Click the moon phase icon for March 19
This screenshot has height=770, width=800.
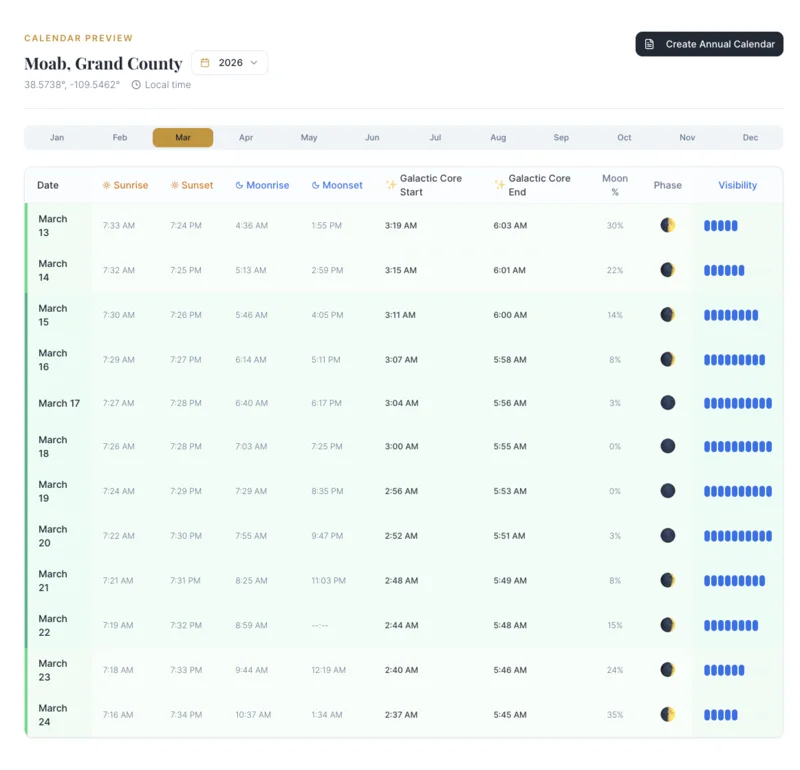[667, 491]
